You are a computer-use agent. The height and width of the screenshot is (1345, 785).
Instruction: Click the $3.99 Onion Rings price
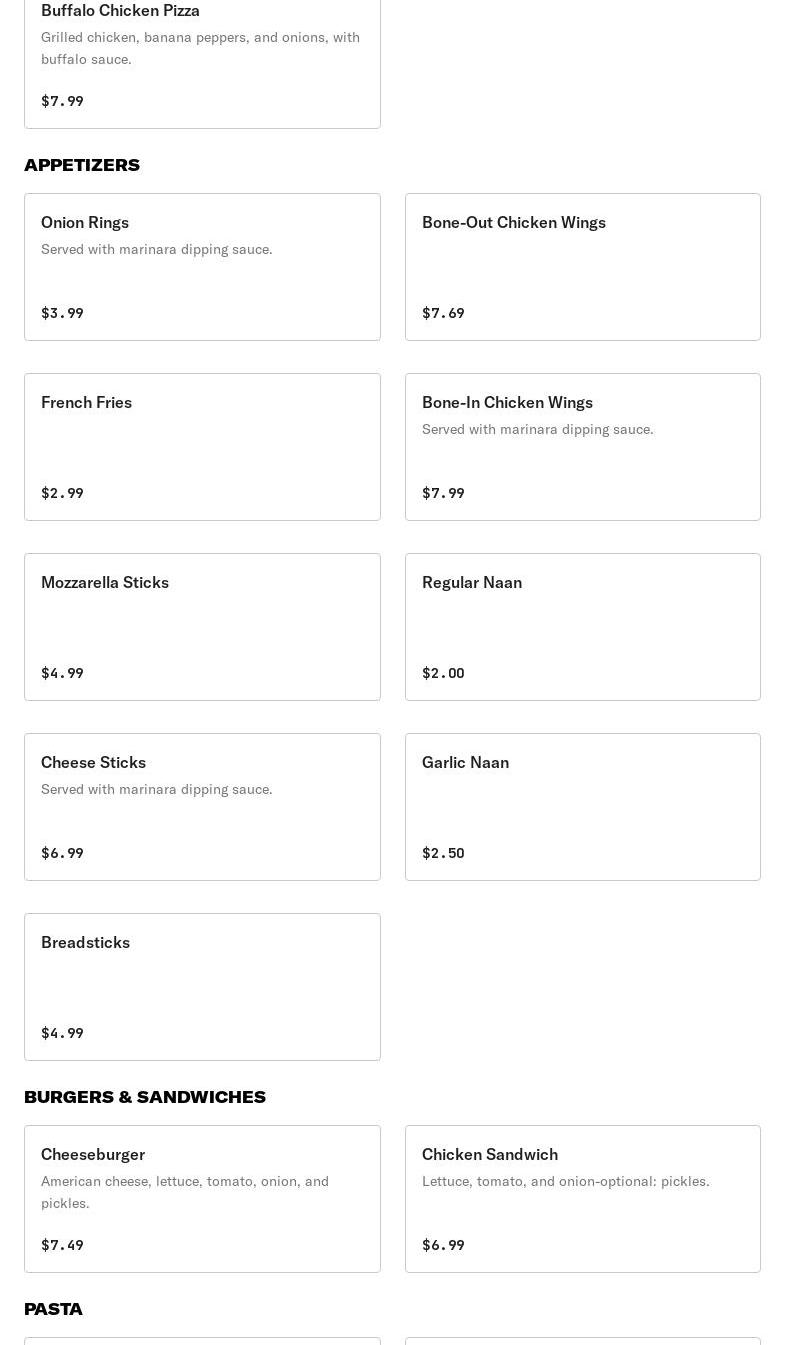[62, 313]
